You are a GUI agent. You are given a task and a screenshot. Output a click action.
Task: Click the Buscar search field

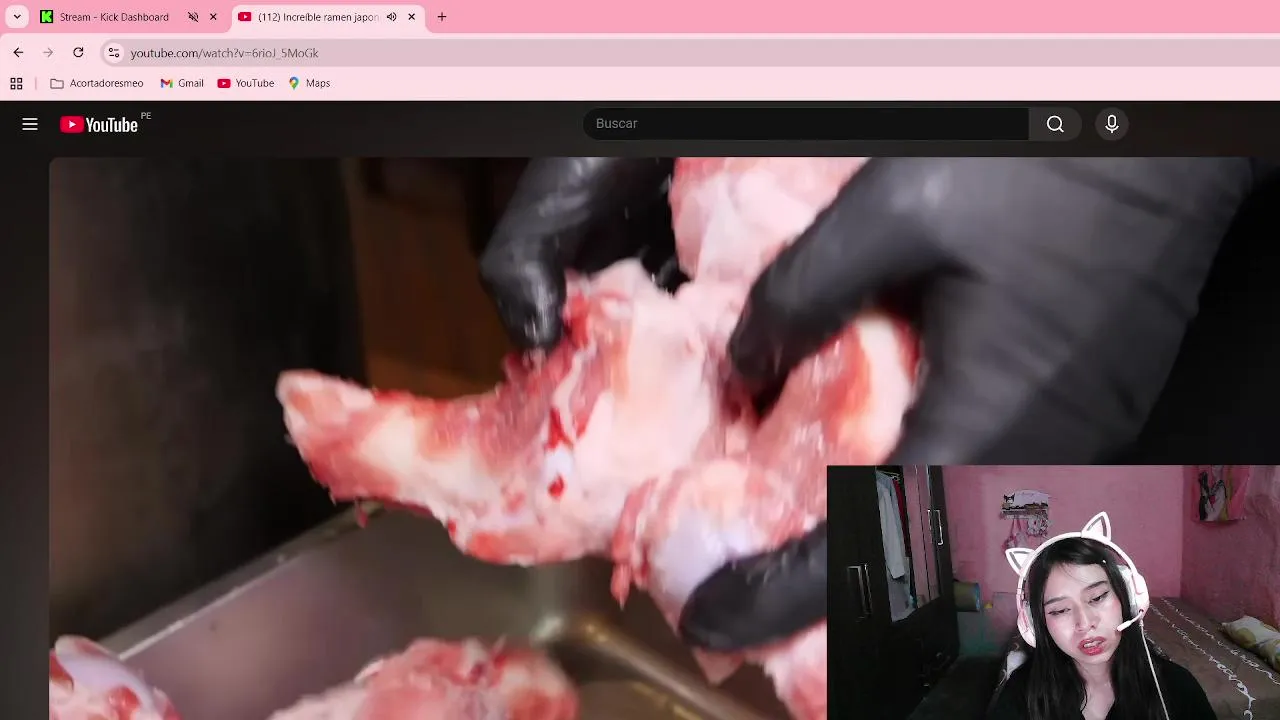pyautogui.click(x=806, y=124)
